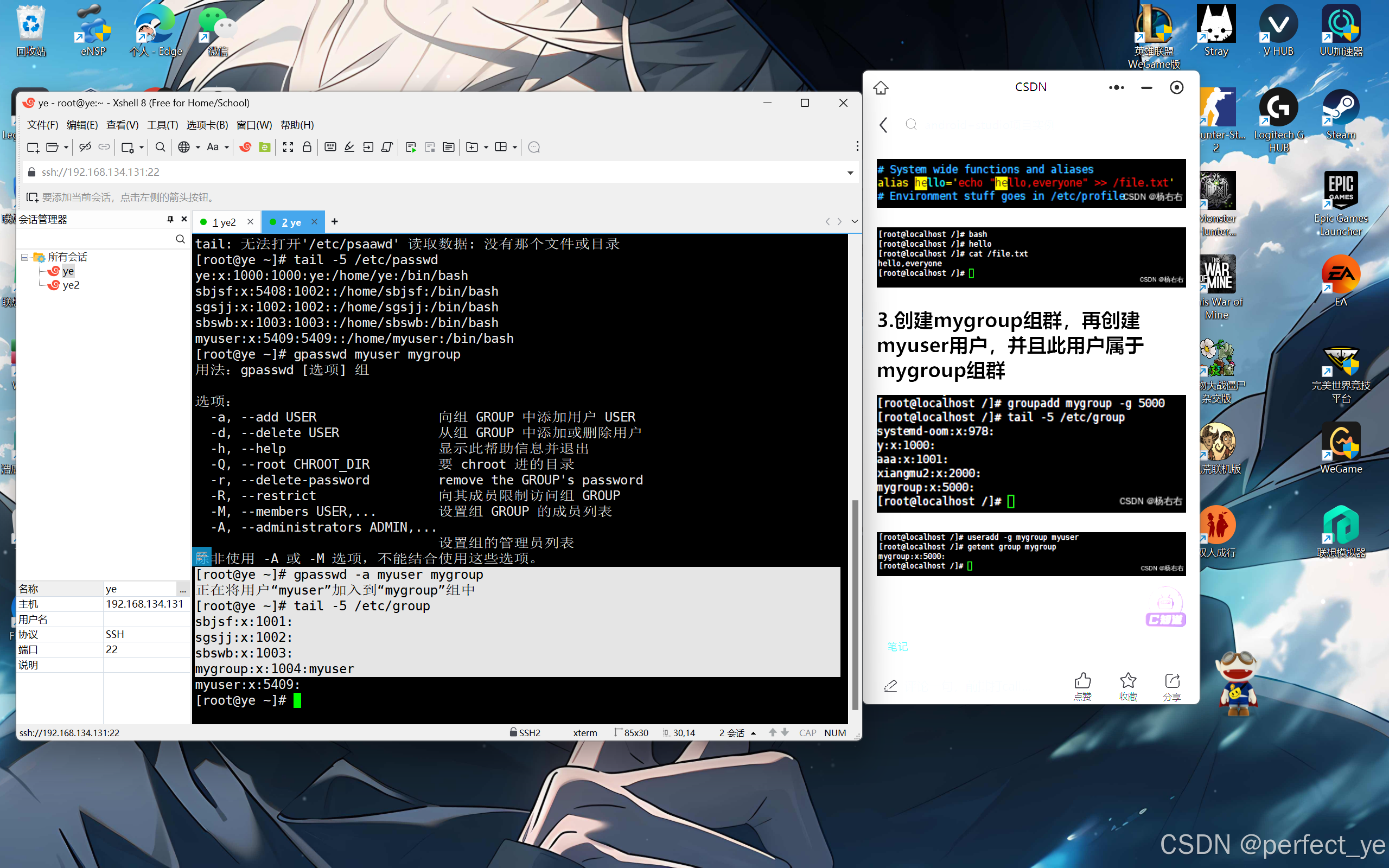This screenshot has height=868, width=1389.
Task: Click the 分享 share icon
Action: [x=1172, y=681]
